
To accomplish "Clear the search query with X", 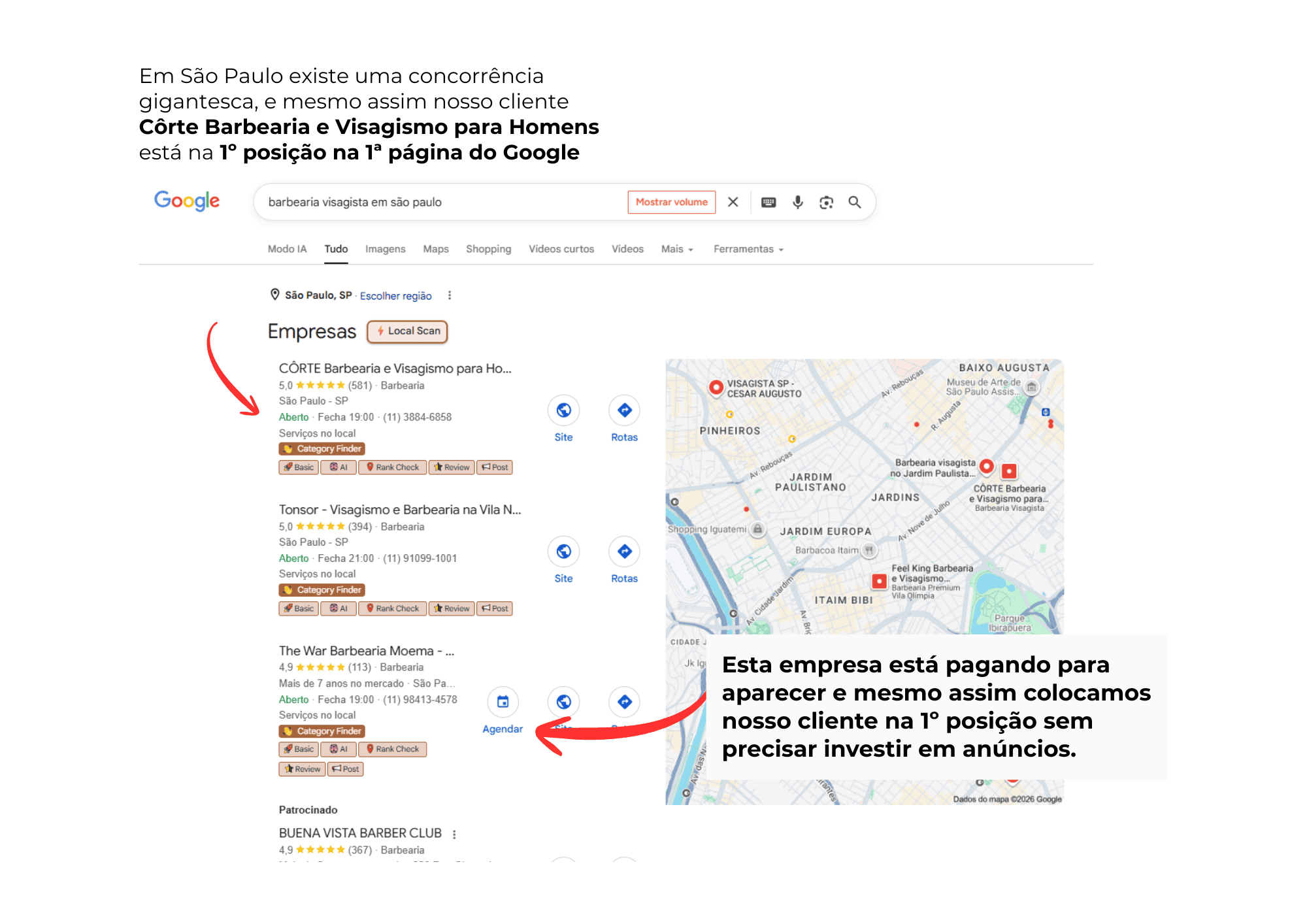I will (x=733, y=202).
